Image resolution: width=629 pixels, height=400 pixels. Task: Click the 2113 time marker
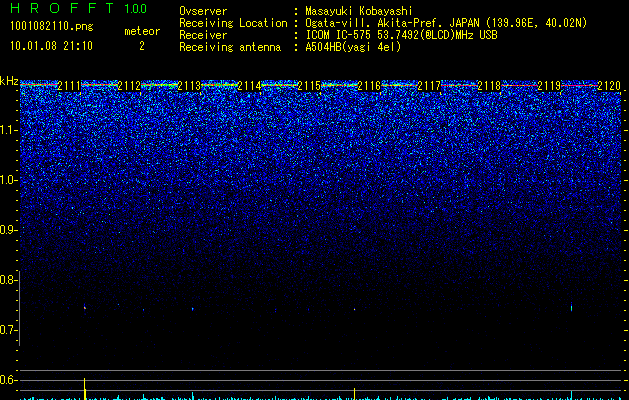(x=189, y=86)
